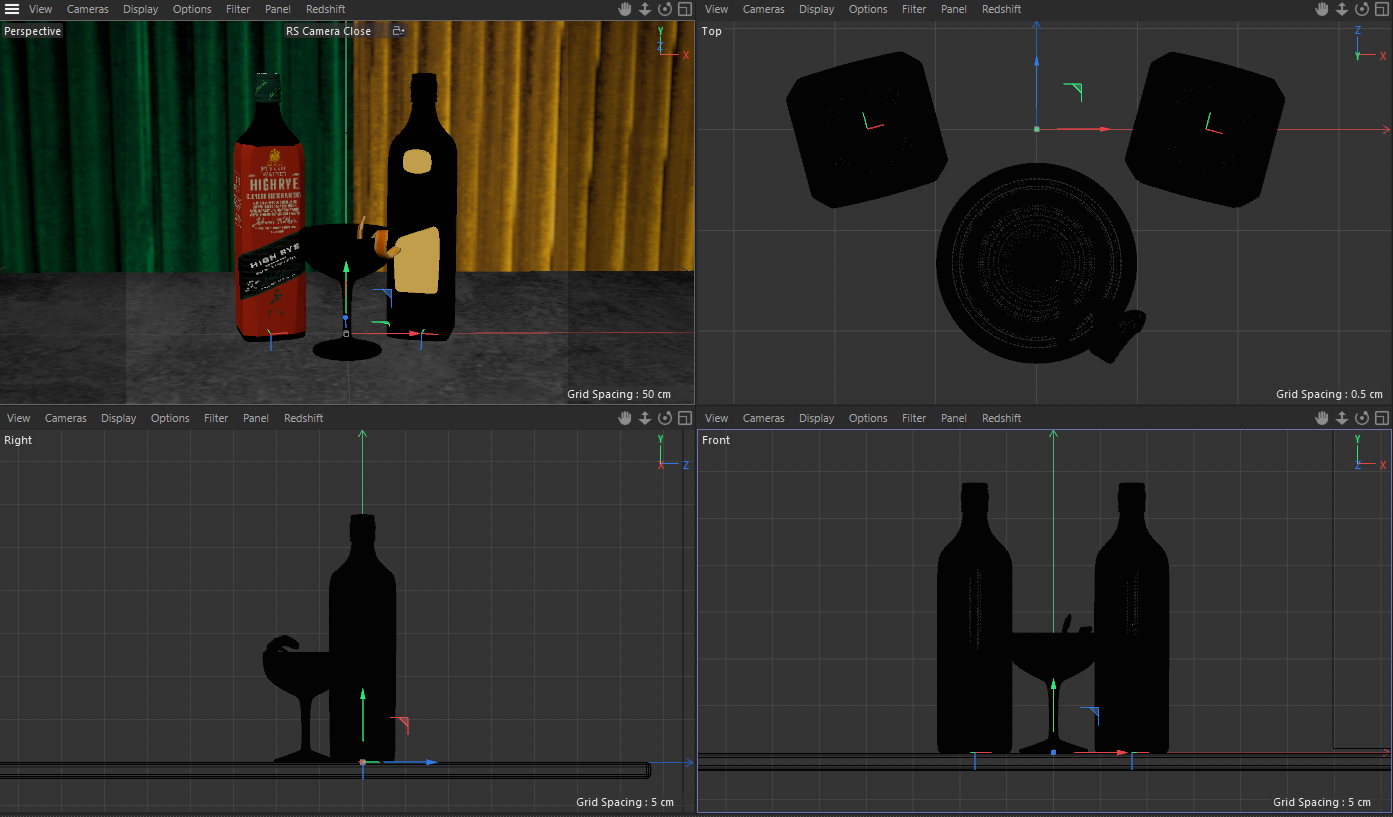Viewport: 1393px width, 817px height.
Task: Open Options menu in Perspective viewport
Action: [x=192, y=9]
